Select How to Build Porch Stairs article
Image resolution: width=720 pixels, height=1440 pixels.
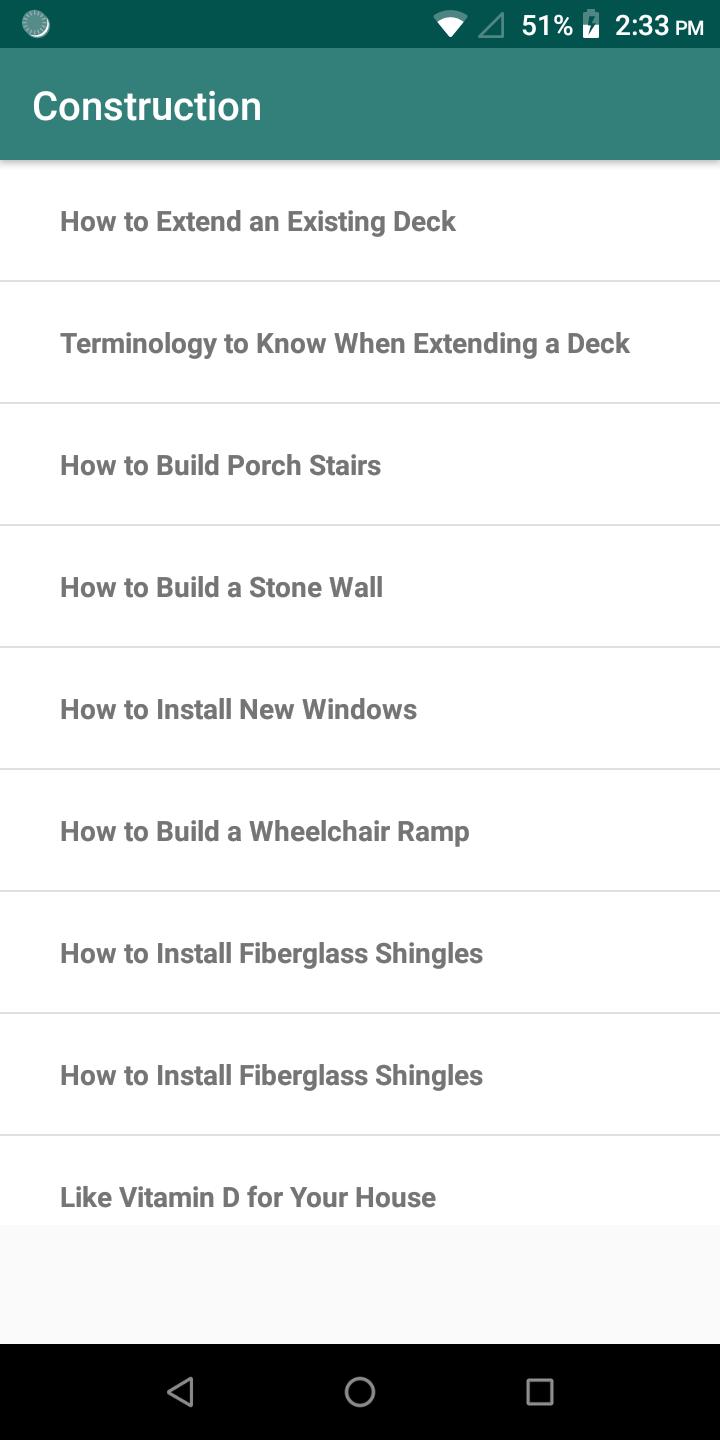pyautogui.click(x=220, y=465)
